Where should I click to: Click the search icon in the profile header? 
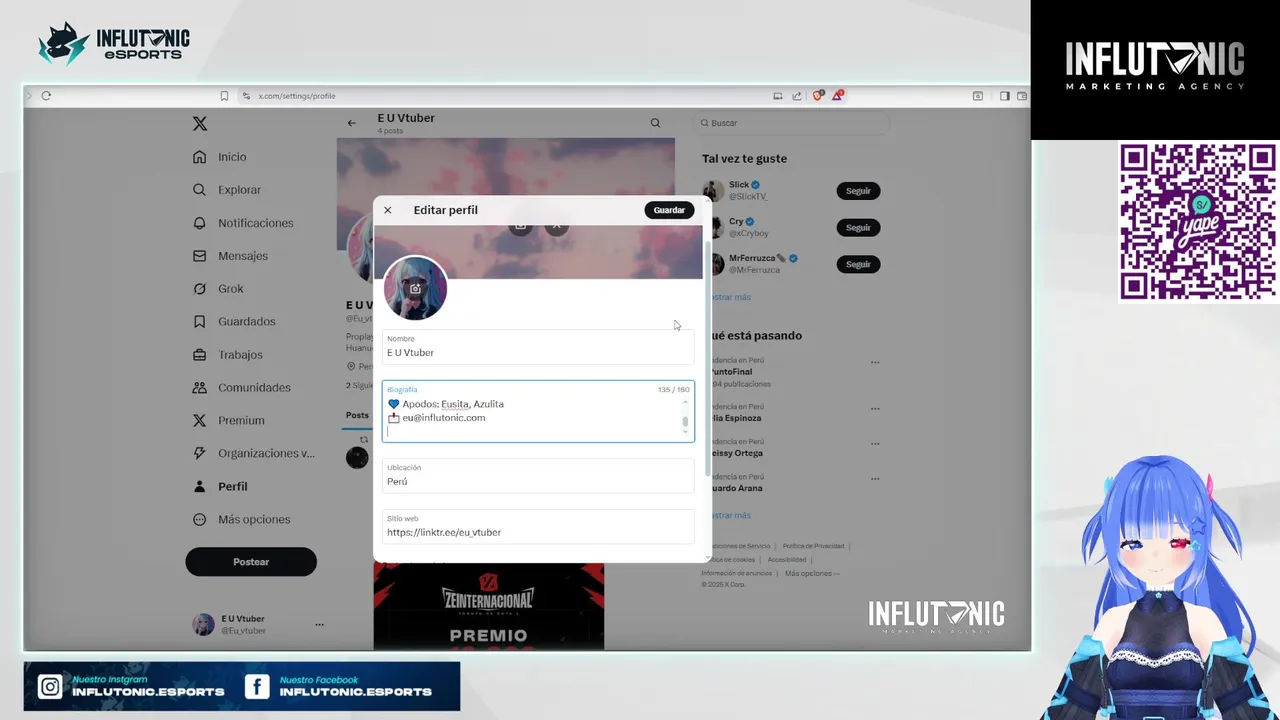tap(655, 123)
